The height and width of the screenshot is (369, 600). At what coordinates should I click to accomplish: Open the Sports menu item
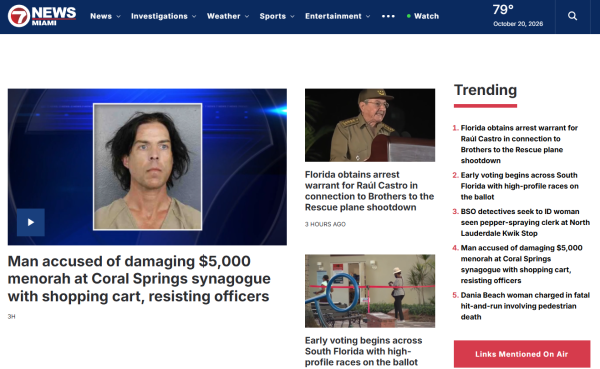coord(272,16)
